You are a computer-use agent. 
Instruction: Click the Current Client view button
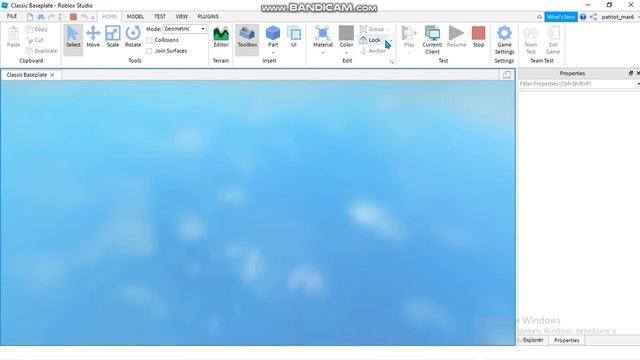tap(432, 40)
